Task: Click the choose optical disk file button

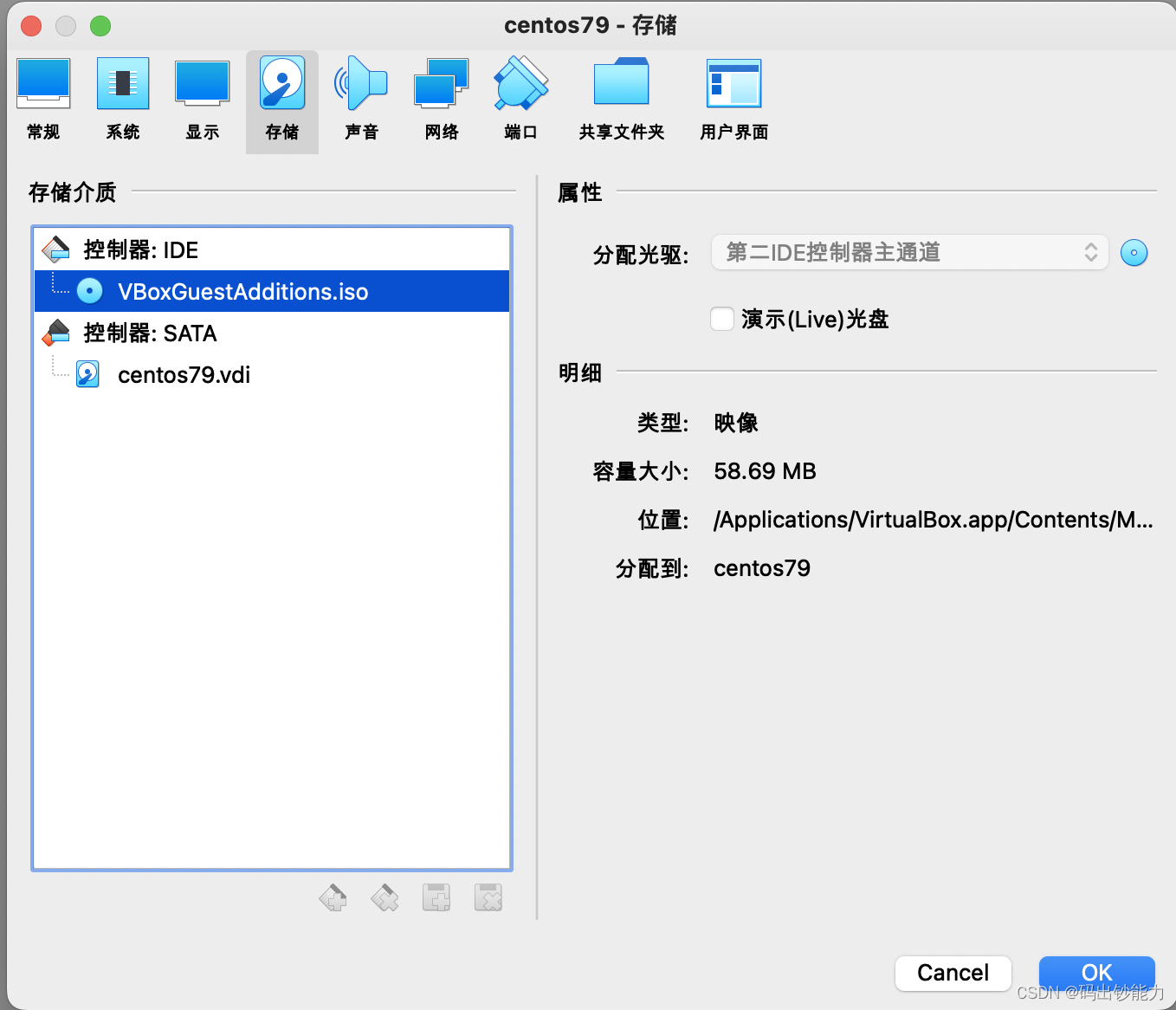Action: coord(1134,252)
